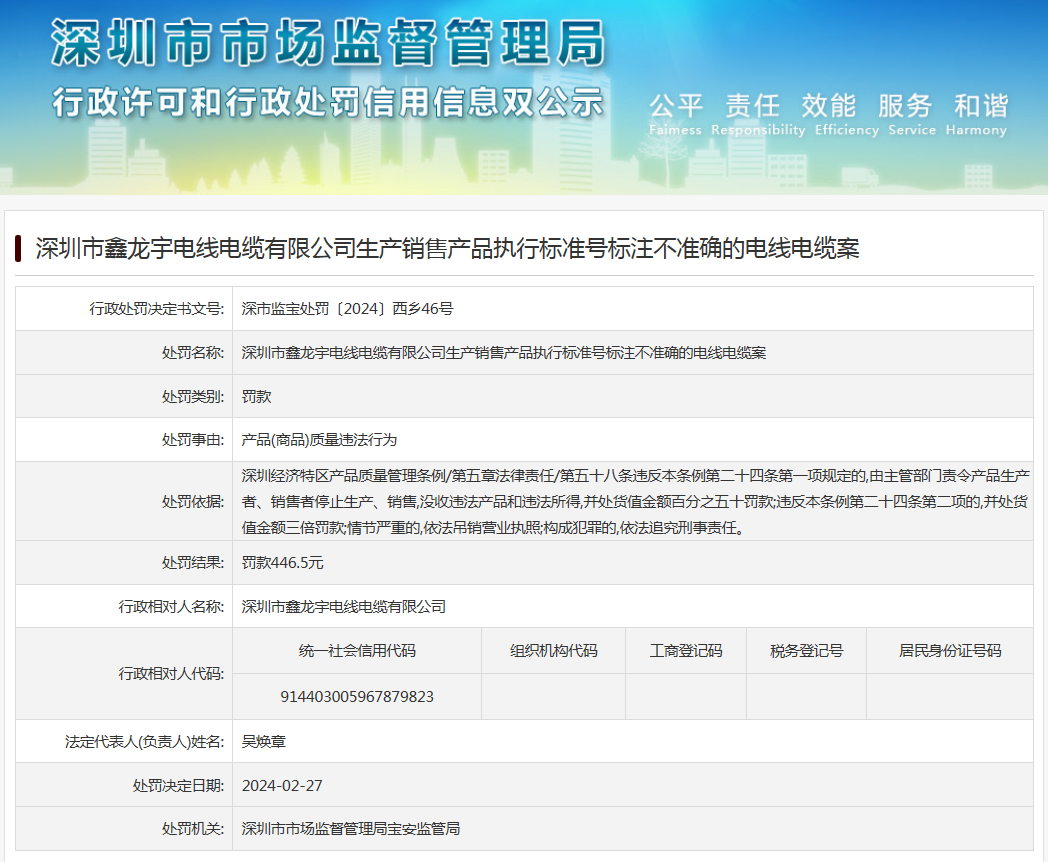
Task: Click the 处罚依据 legal basis paragraph
Action: (636, 502)
